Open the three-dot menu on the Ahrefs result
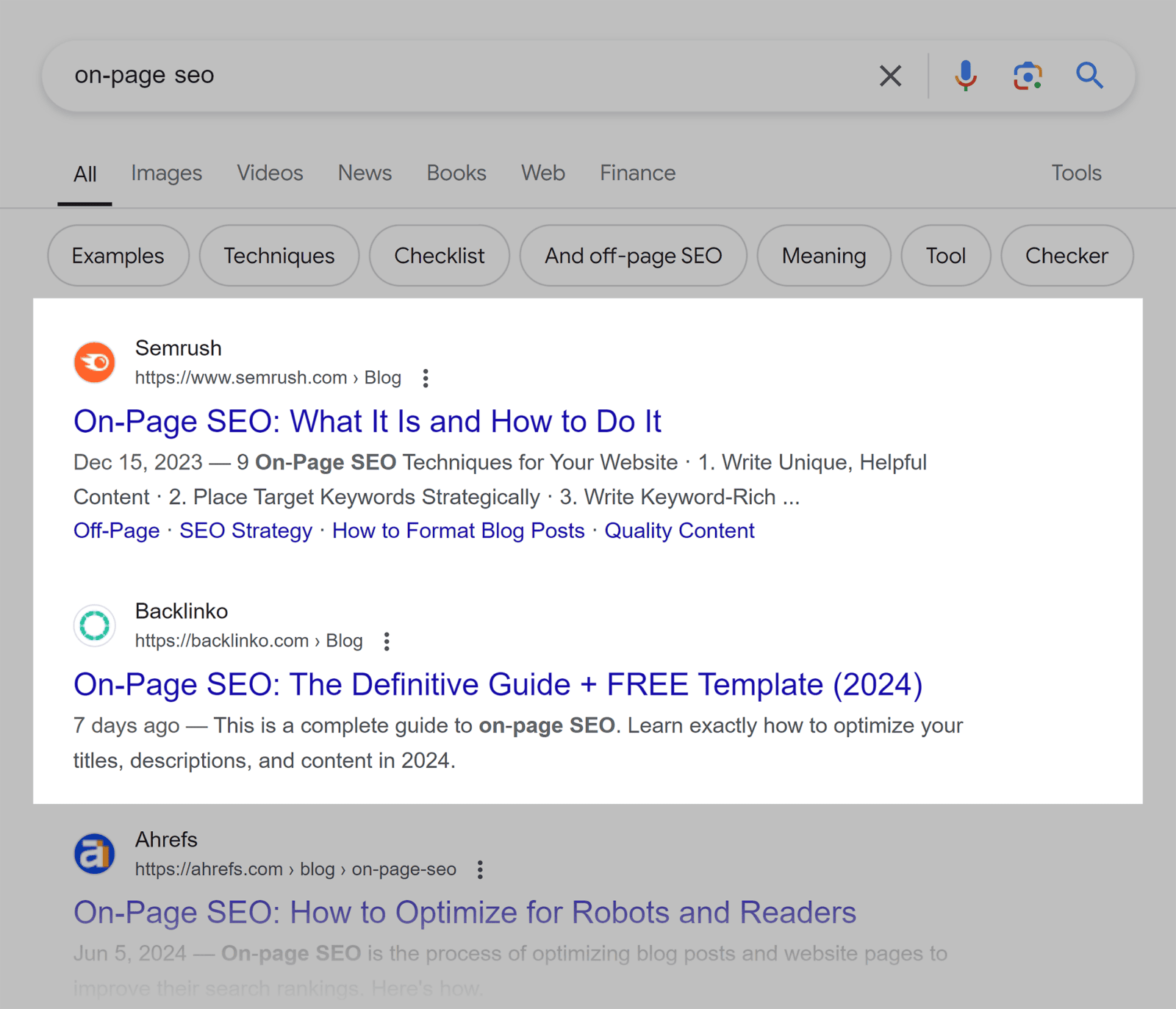This screenshot has width=1176, height=1009. (x=479, y=869)
